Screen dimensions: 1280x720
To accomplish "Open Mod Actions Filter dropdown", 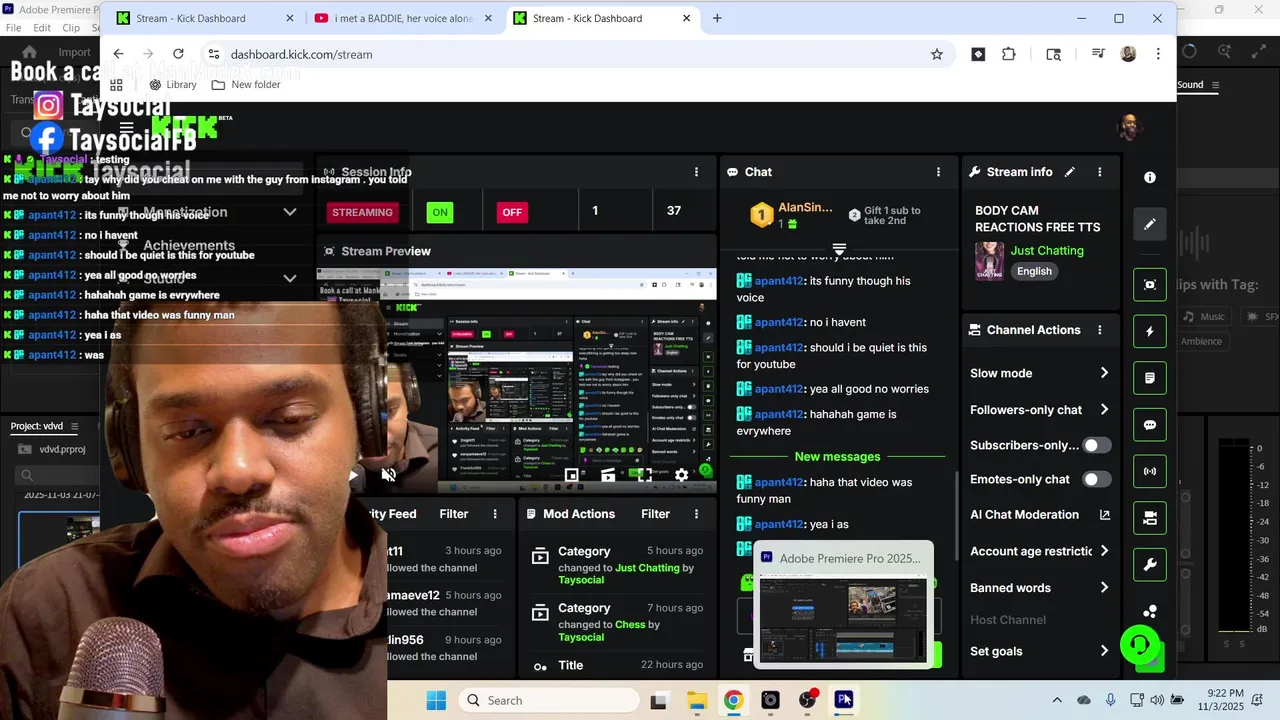I will [x=655, y=514].
